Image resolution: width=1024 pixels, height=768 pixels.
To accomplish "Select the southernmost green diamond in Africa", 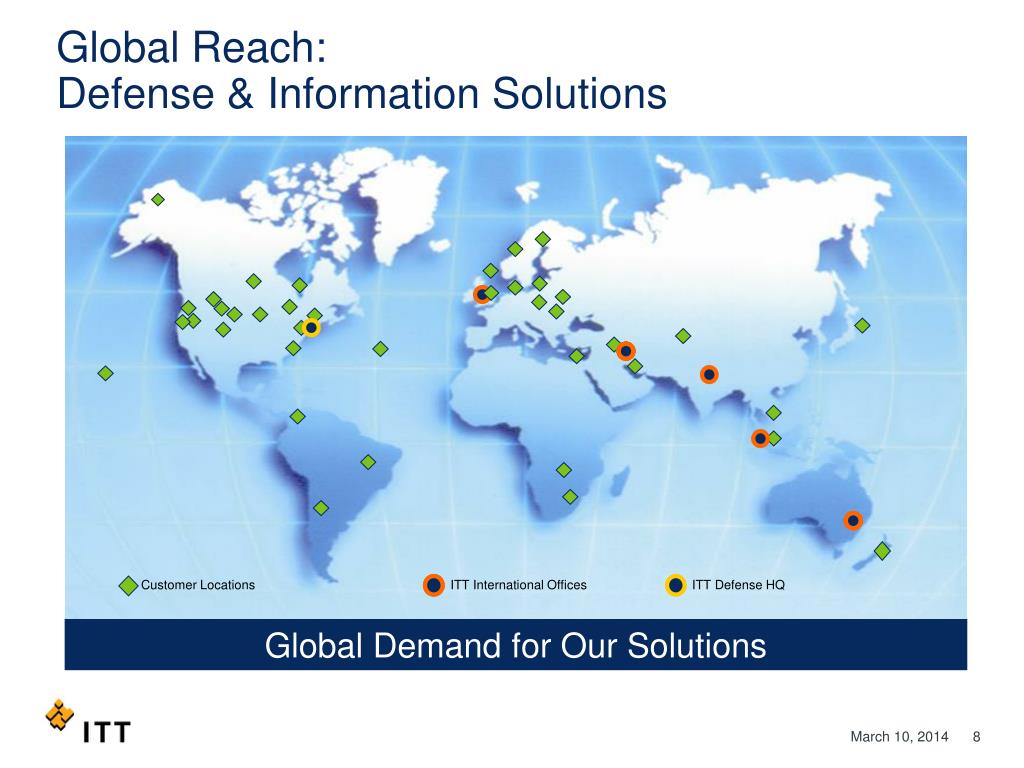I will tap(569, 497).
